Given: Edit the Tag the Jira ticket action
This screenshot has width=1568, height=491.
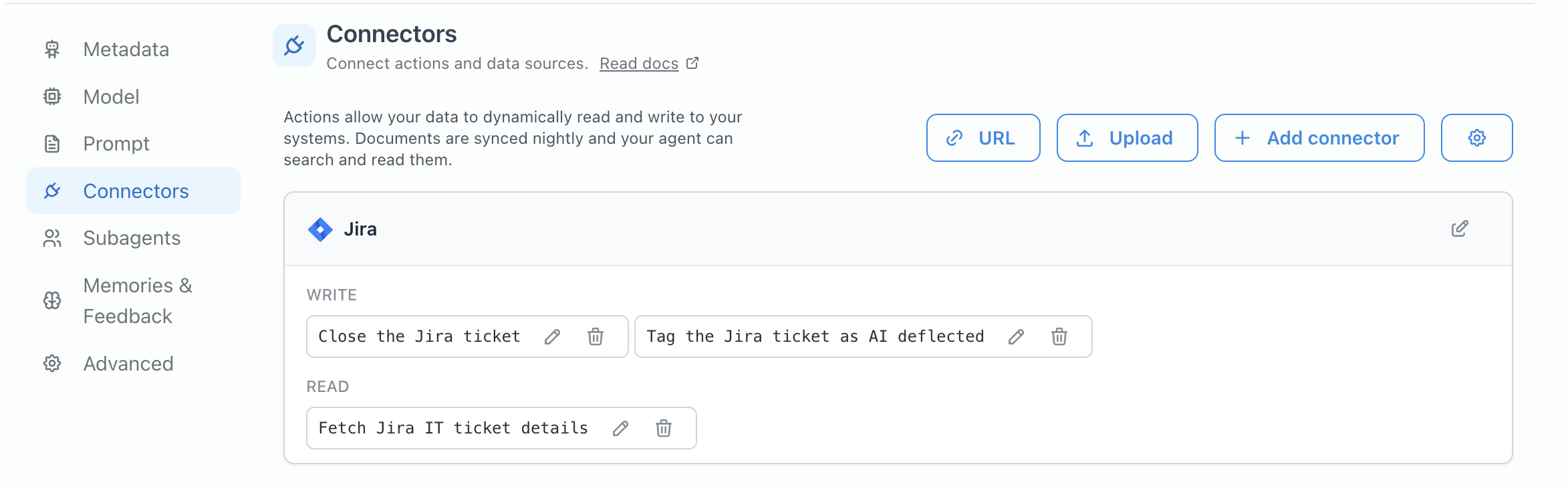Looking at the screenshot, I should [x=1016, y=336].
